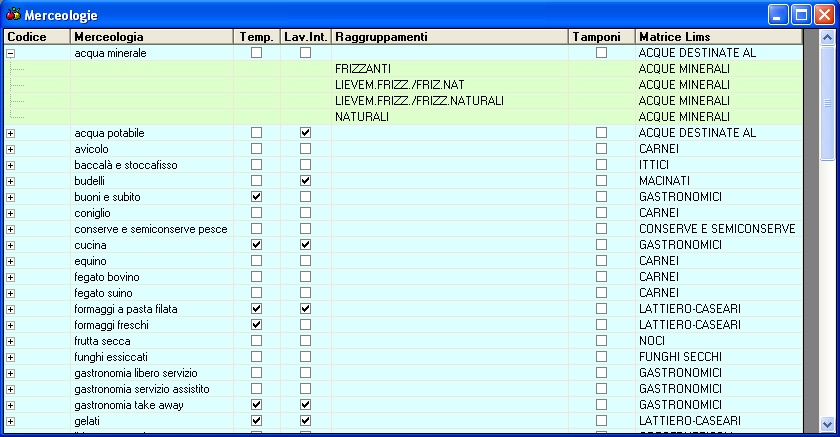Click the Codice column header
Image resolution: width=840 pixels, height=437 pixels.
click(36, 37)
